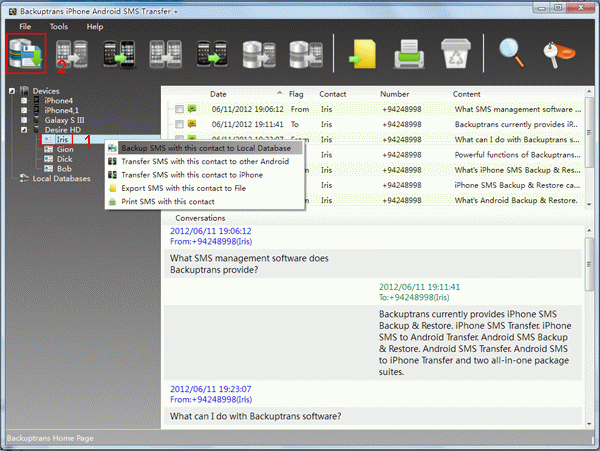Check the box for the 19:06:12 message
The width and height of the screenshot is (600, 451).
coord(179,109)
